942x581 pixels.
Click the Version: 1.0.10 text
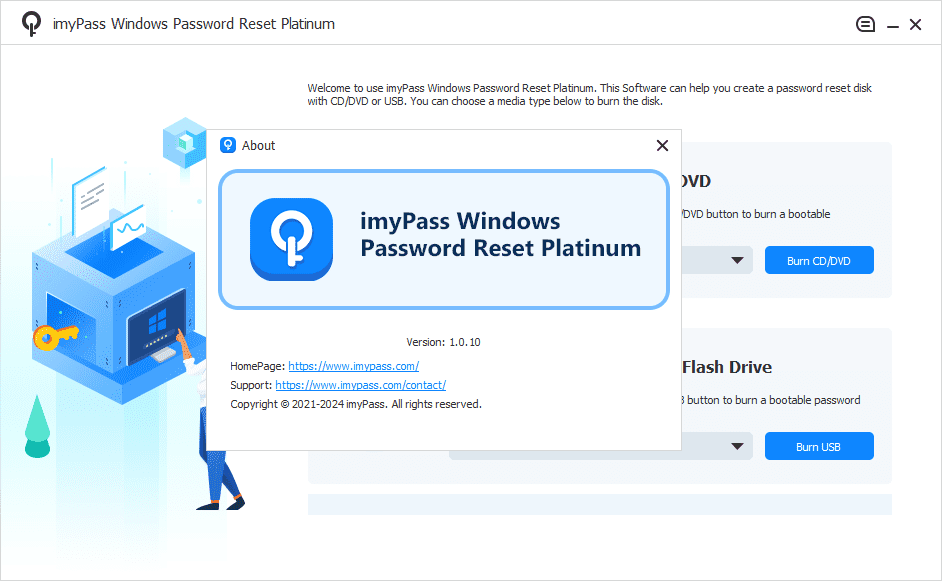[443, 342]
